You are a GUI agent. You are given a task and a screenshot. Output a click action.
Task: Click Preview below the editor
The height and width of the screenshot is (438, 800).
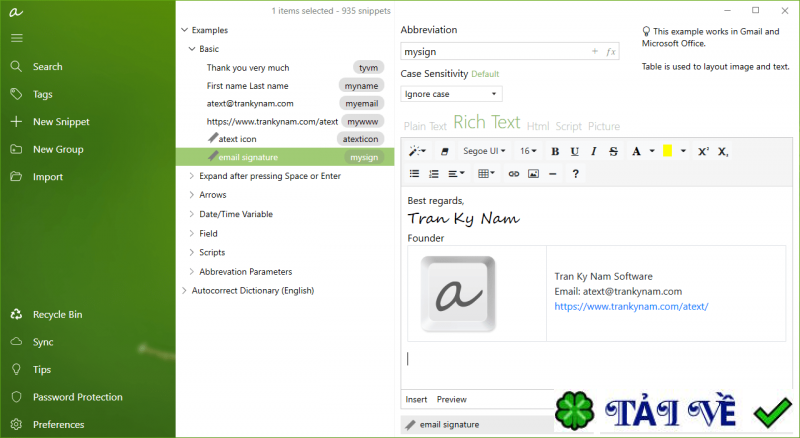click(452, 400)
